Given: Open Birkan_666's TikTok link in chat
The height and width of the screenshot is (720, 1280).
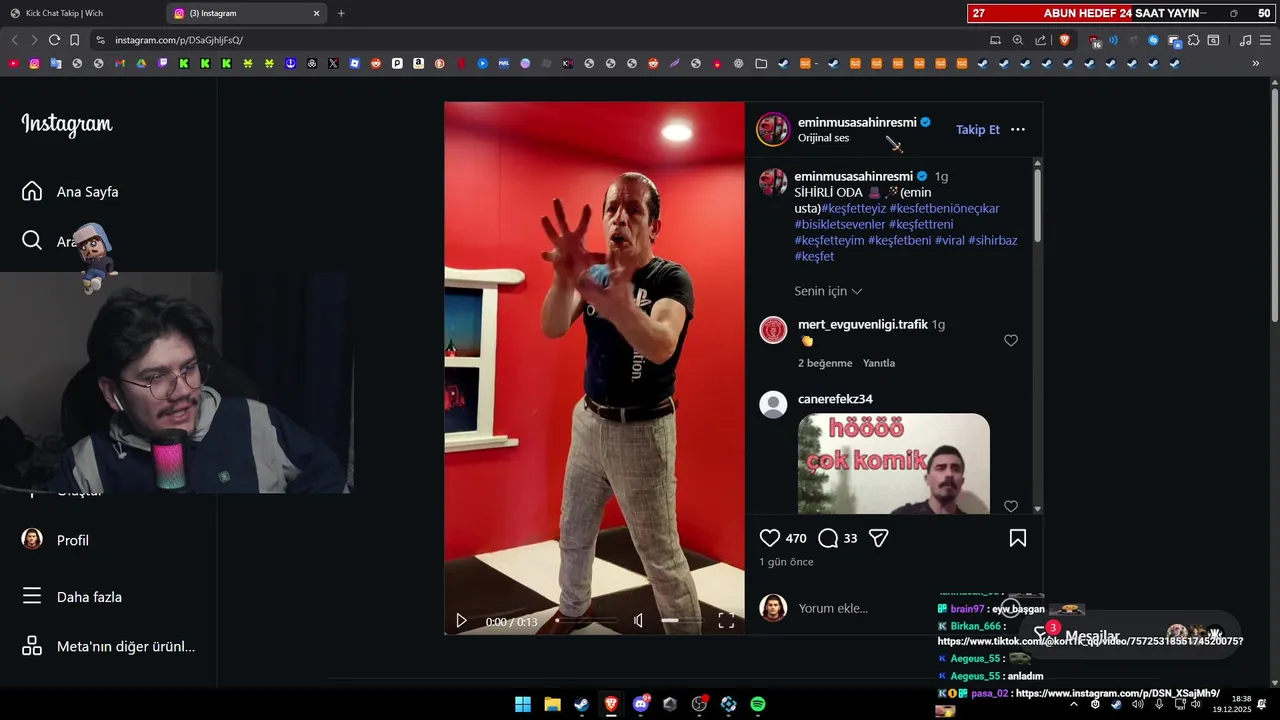Looking at the screenshot, I should pos(1090,641).
